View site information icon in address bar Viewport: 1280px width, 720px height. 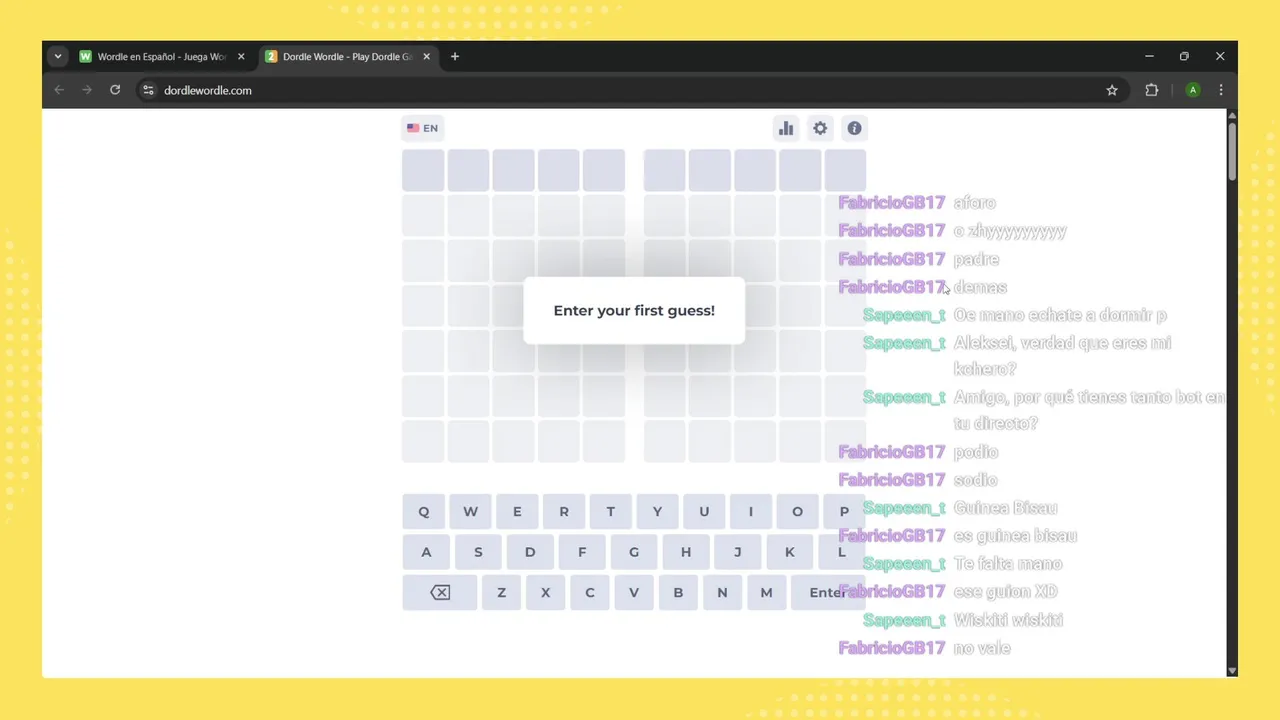click(x=148, y=90)
